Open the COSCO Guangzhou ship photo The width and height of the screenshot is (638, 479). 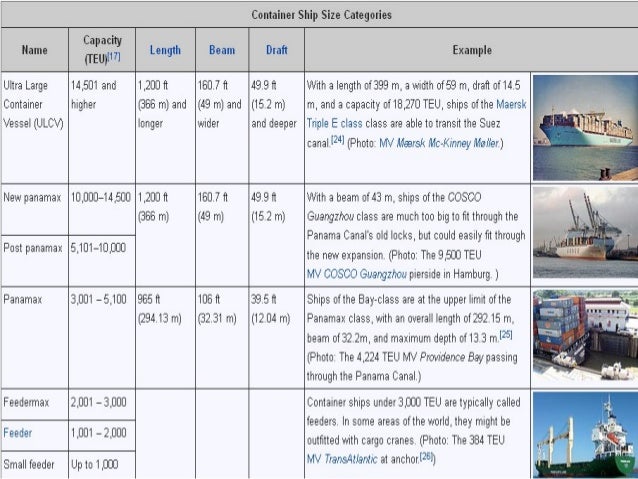[585, 232]
